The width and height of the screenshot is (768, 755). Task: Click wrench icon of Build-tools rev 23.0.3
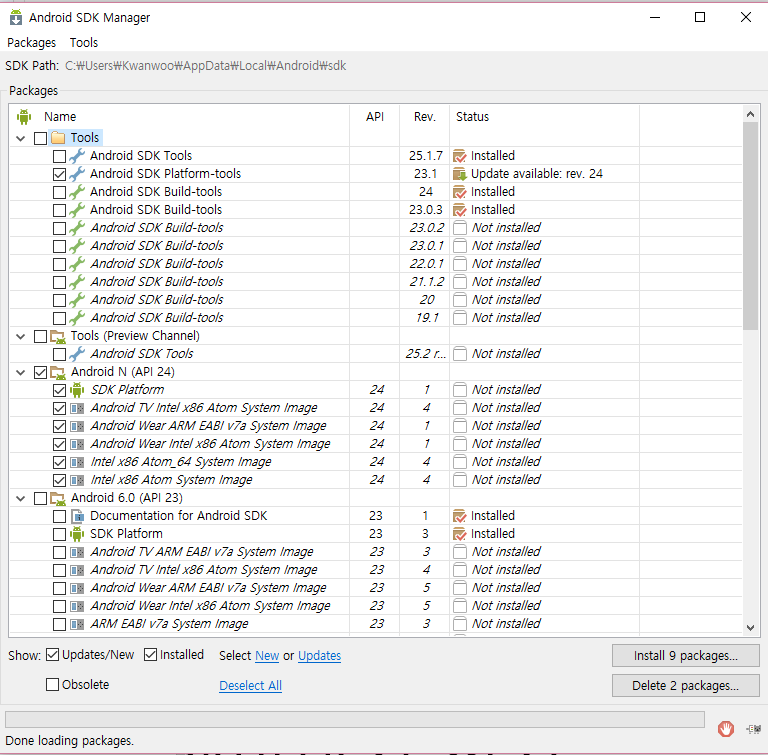tap(76, 210)
